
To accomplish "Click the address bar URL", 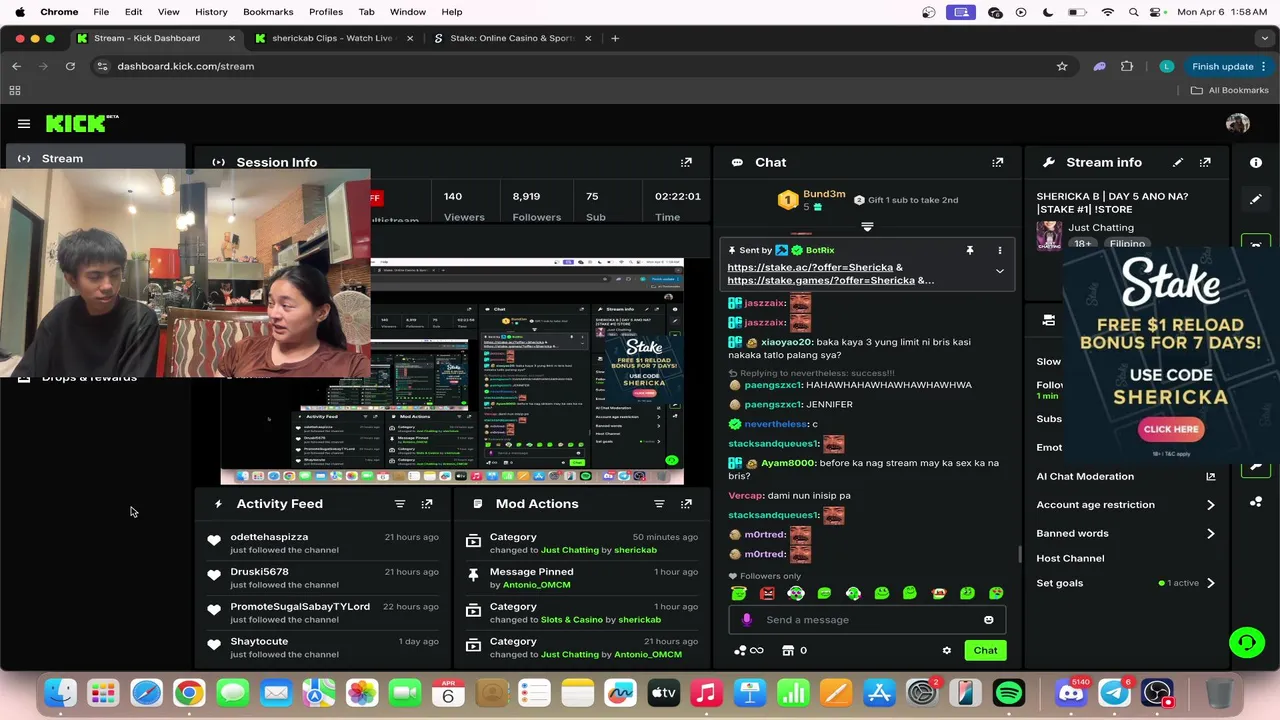I will (x=185, y=66).
